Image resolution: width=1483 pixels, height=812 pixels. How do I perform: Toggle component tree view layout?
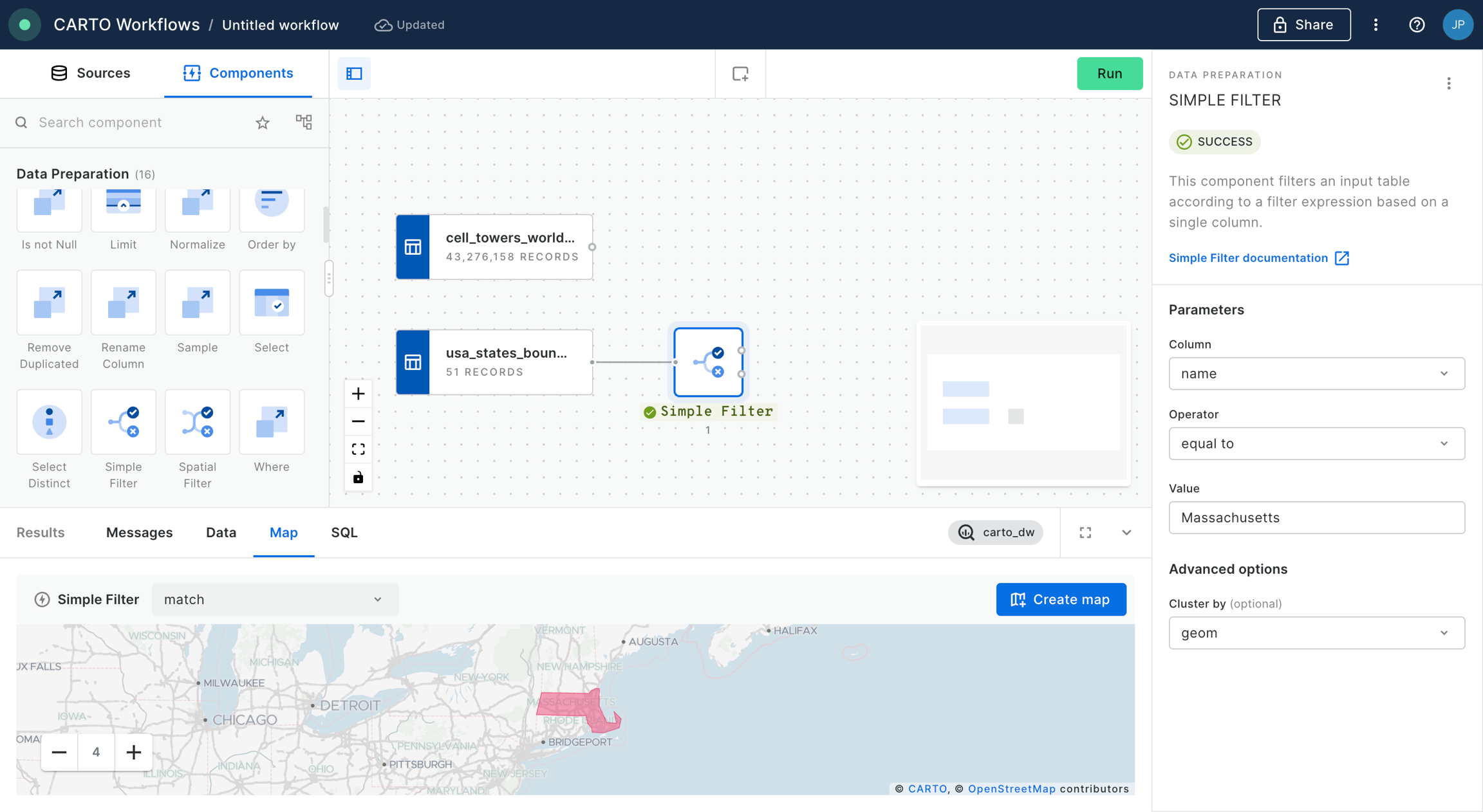[304, 122]
